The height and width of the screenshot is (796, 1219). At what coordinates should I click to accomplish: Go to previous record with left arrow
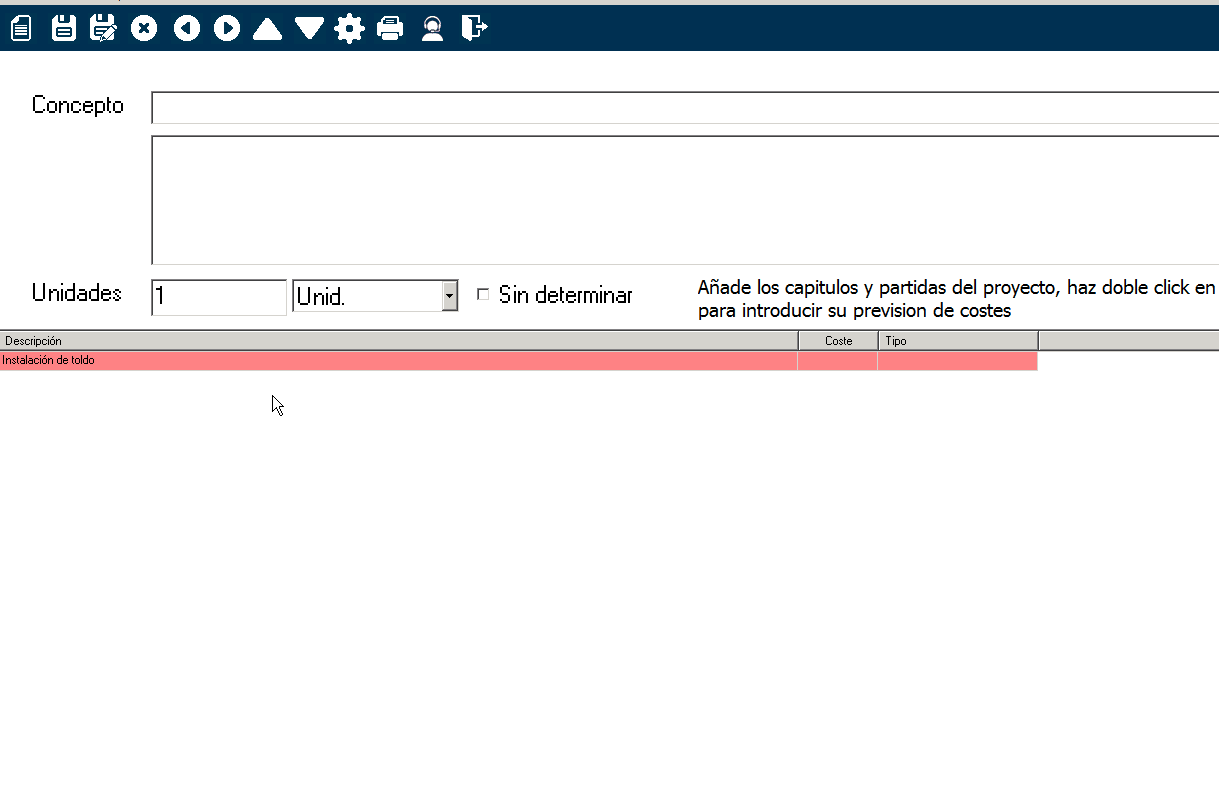coord(187,28)
